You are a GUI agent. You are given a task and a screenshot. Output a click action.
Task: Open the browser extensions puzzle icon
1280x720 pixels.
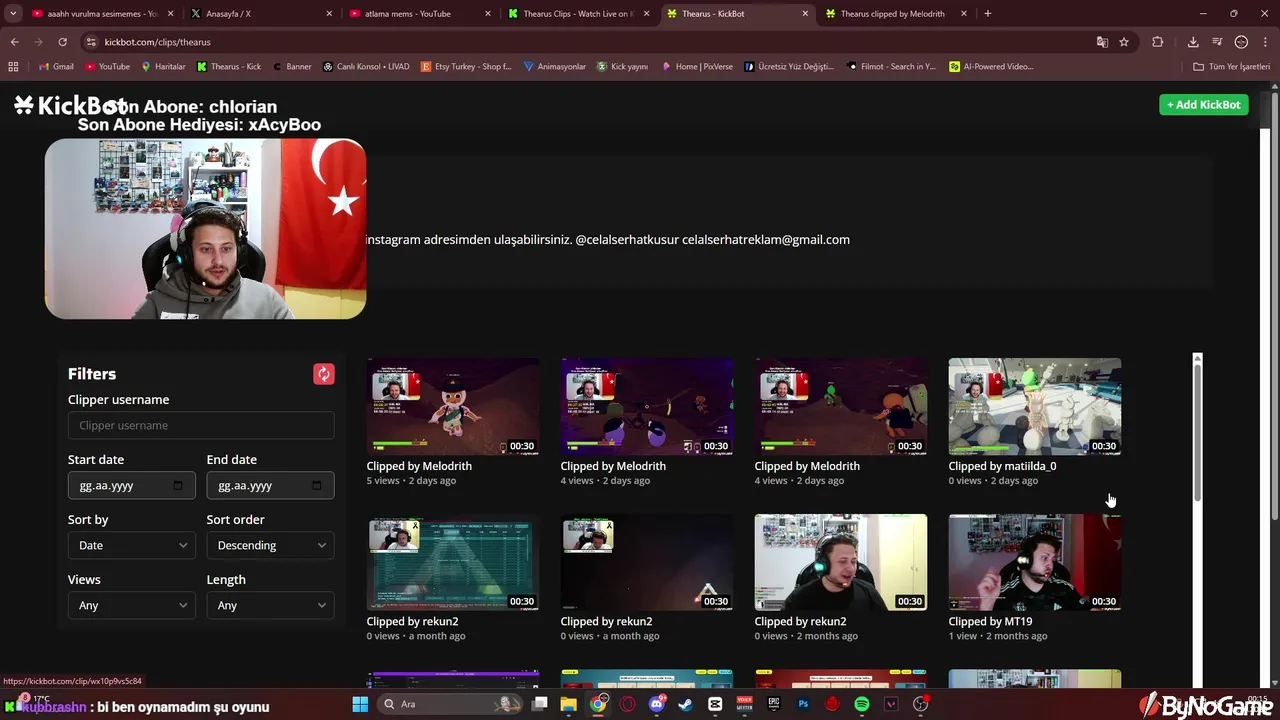(1158, 42)
